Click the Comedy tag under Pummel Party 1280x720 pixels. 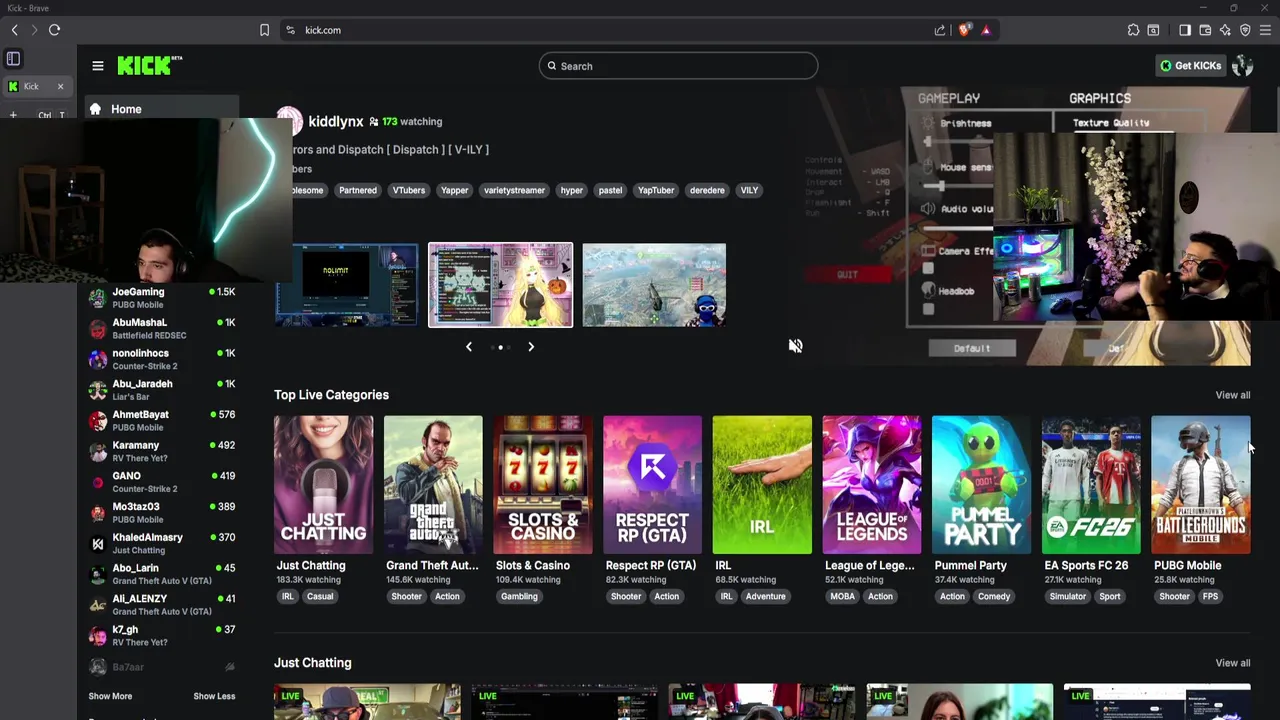click(994, 597)
